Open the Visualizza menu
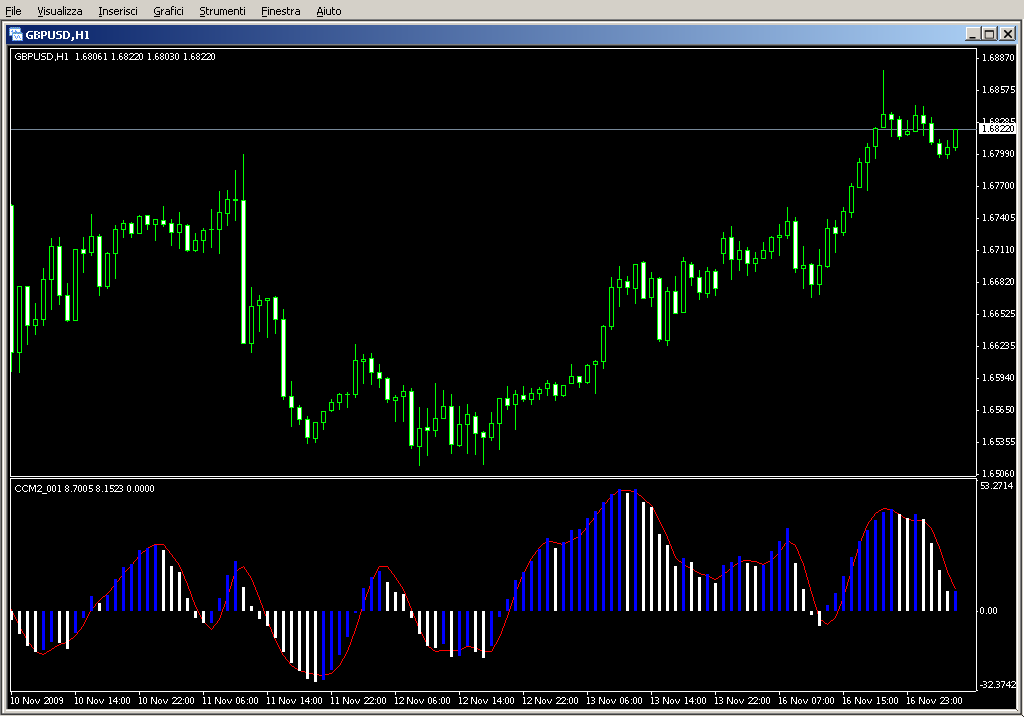The height and width of the screenshot is (717, 1024). (x=60, y=11)
